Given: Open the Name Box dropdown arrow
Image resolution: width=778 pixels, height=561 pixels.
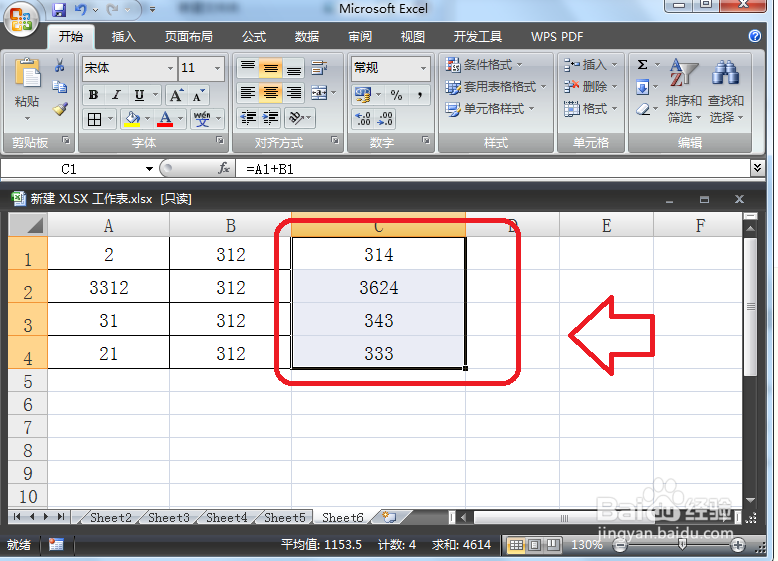Looking at the screenshot, I should (149, 169).
